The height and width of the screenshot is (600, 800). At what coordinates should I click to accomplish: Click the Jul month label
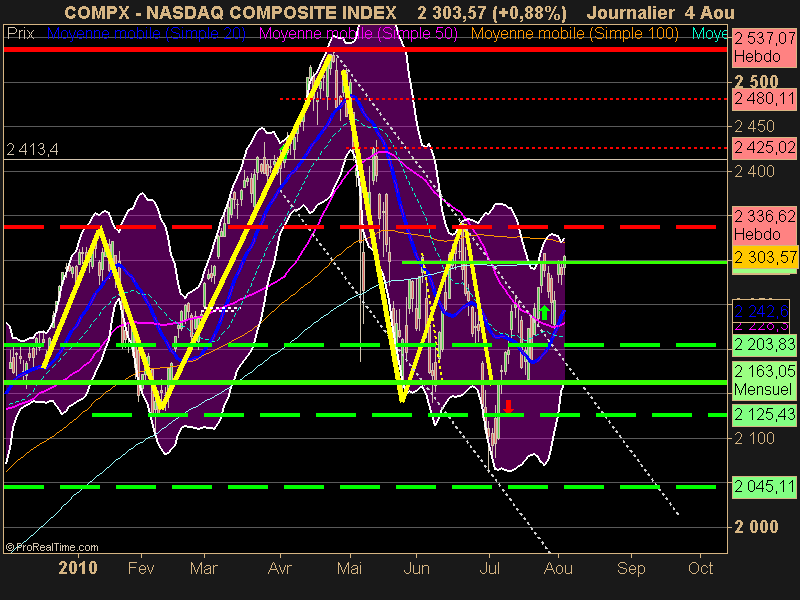point(489,568)
